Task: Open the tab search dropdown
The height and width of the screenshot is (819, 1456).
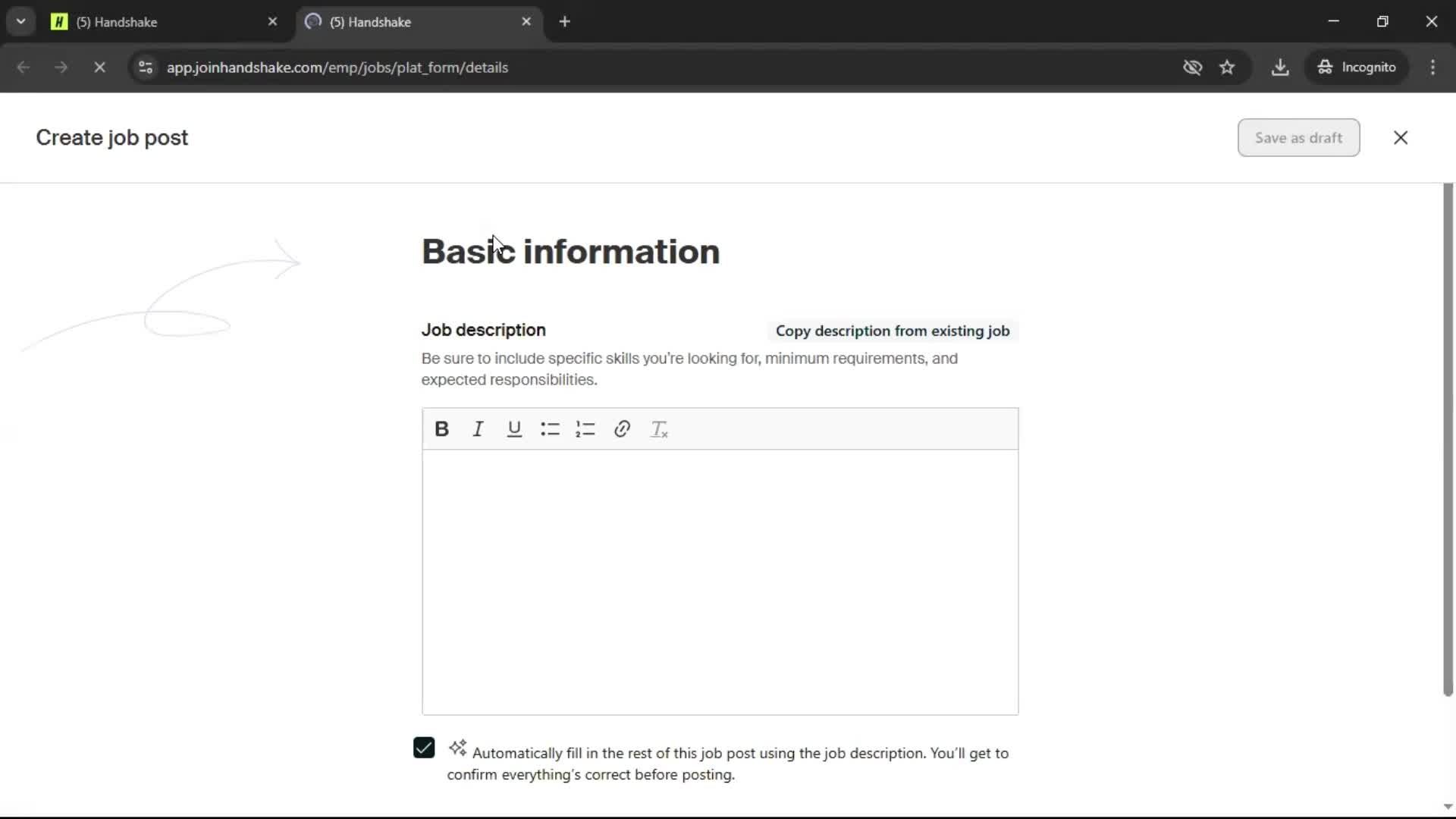Action: 20,22
